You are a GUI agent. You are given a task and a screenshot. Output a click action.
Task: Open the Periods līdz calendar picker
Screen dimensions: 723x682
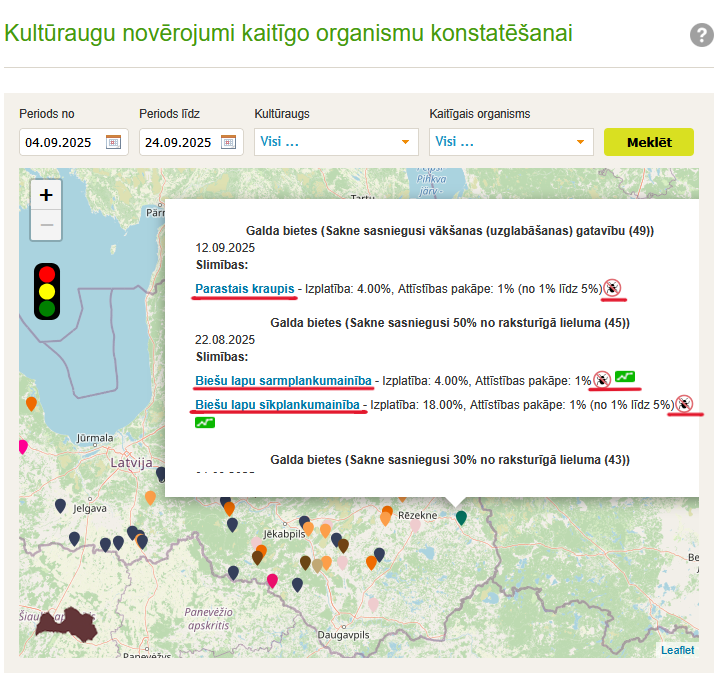232,142
